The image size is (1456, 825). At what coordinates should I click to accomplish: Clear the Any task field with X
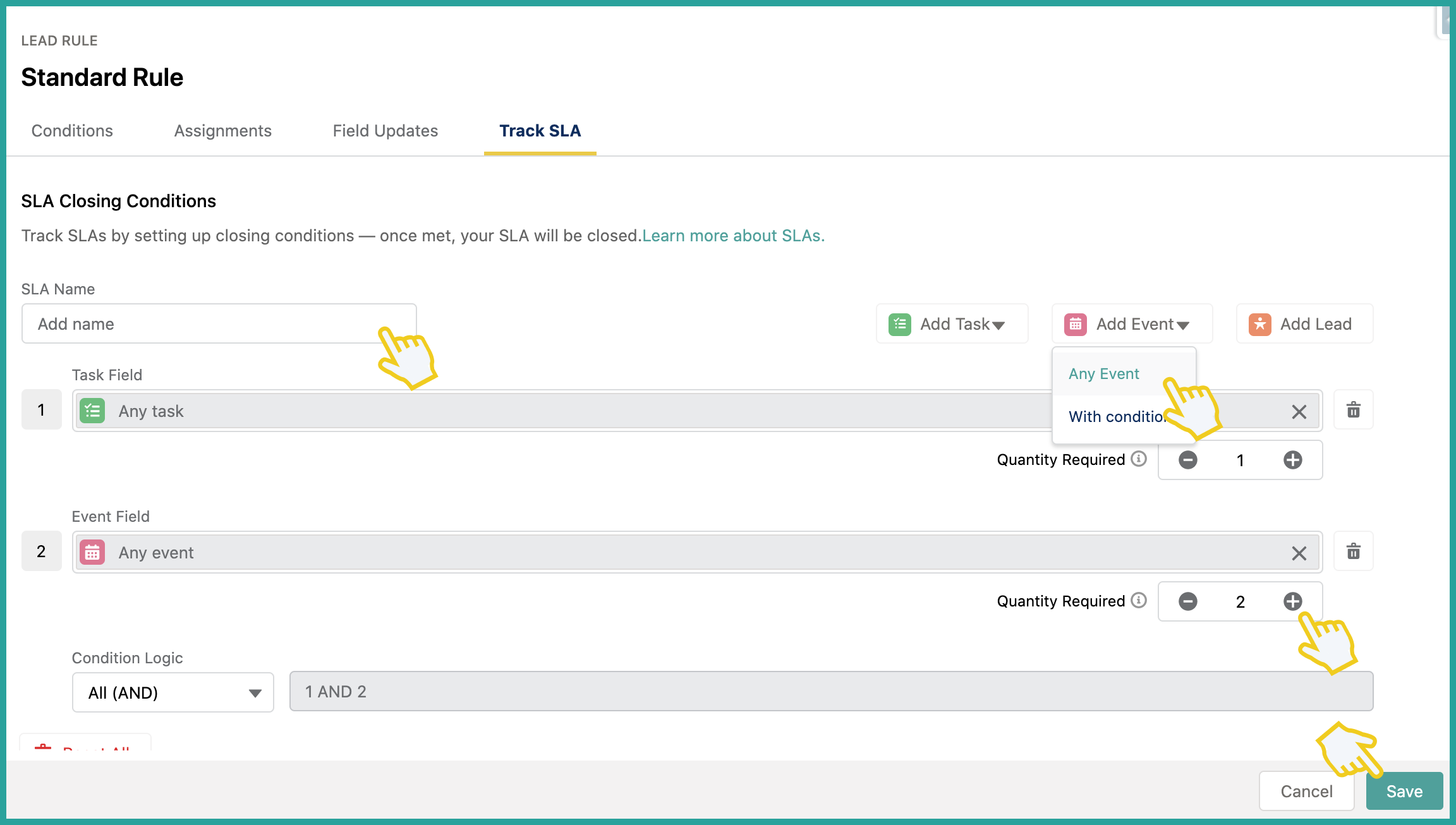click(x=1299, y=412)
